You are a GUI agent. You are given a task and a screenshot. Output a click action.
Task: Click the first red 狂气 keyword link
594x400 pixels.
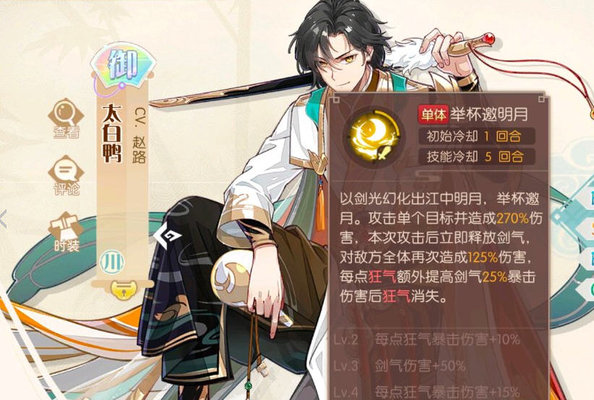click(x=382, y=277)
